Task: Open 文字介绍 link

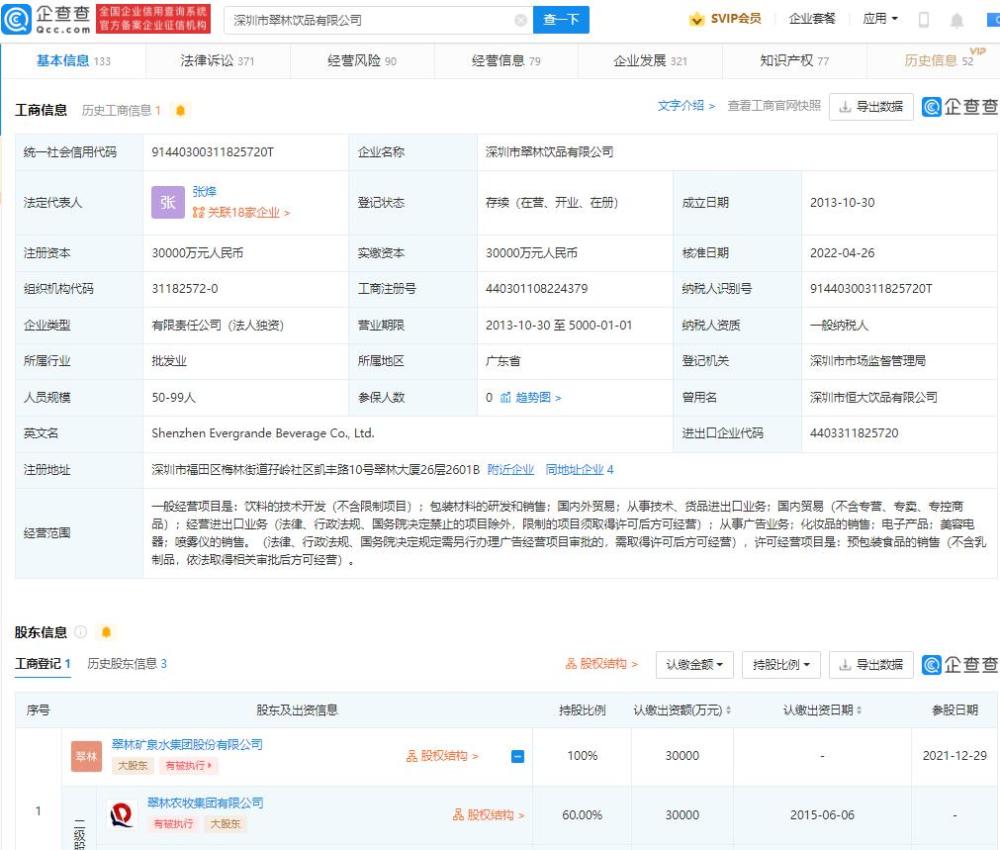Action: 686,106
